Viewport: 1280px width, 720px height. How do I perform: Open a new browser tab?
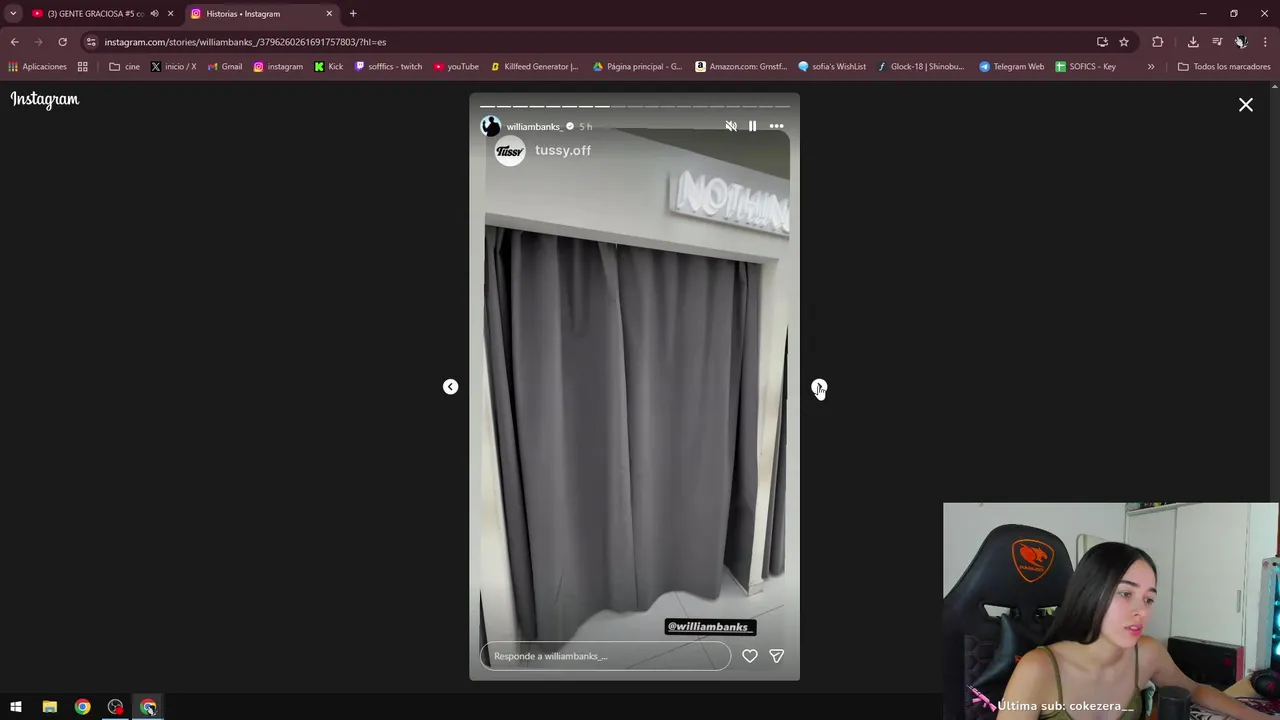coord(353,14)
